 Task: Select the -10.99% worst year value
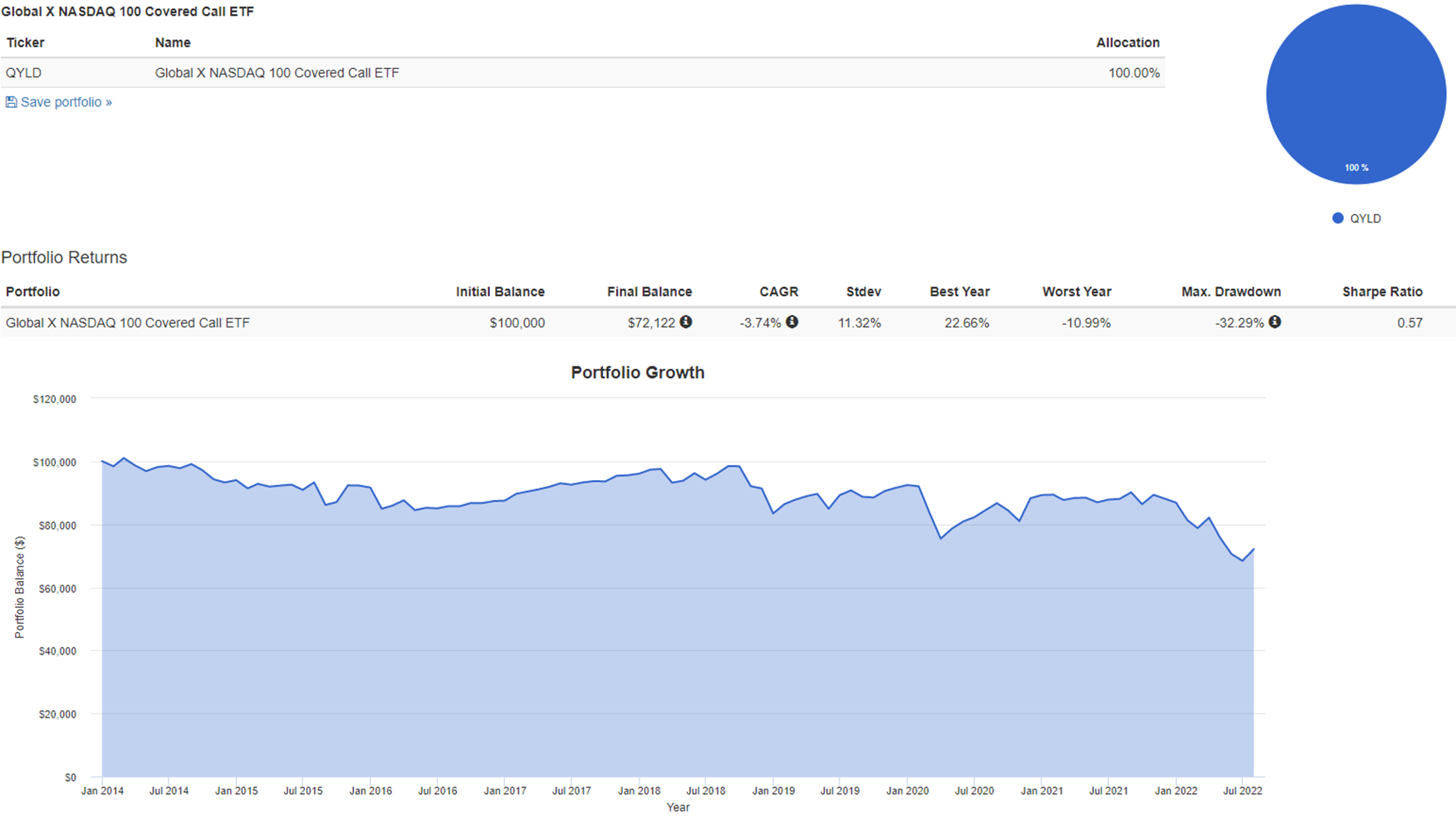[x=1086, y=323]
